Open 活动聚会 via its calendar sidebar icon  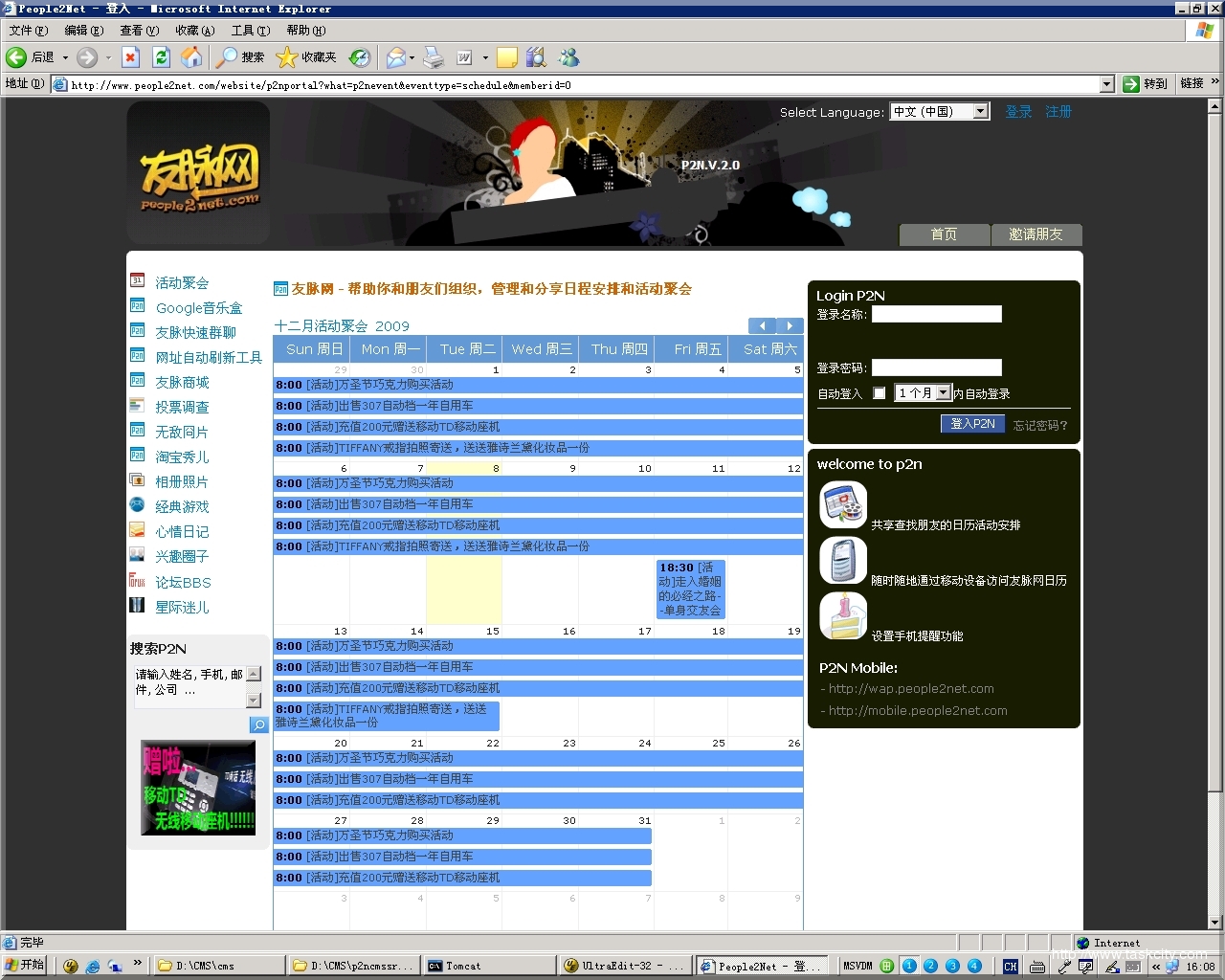pyautogui.click(x=137, y=281)
